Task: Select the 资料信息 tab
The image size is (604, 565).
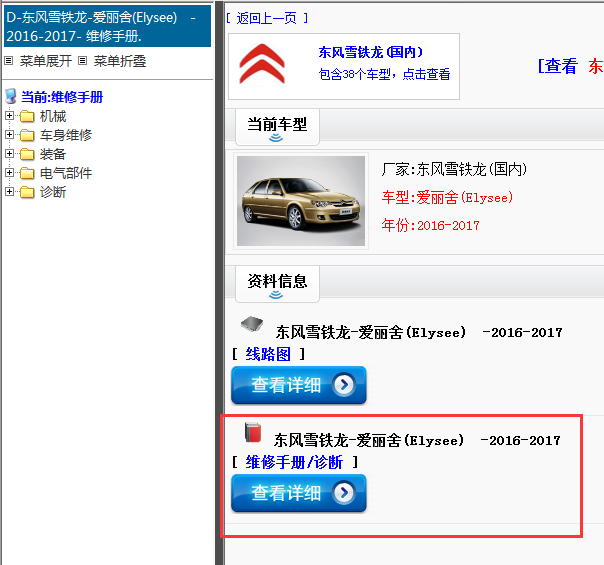Action: pyautogui.click(x=277, y=284)
